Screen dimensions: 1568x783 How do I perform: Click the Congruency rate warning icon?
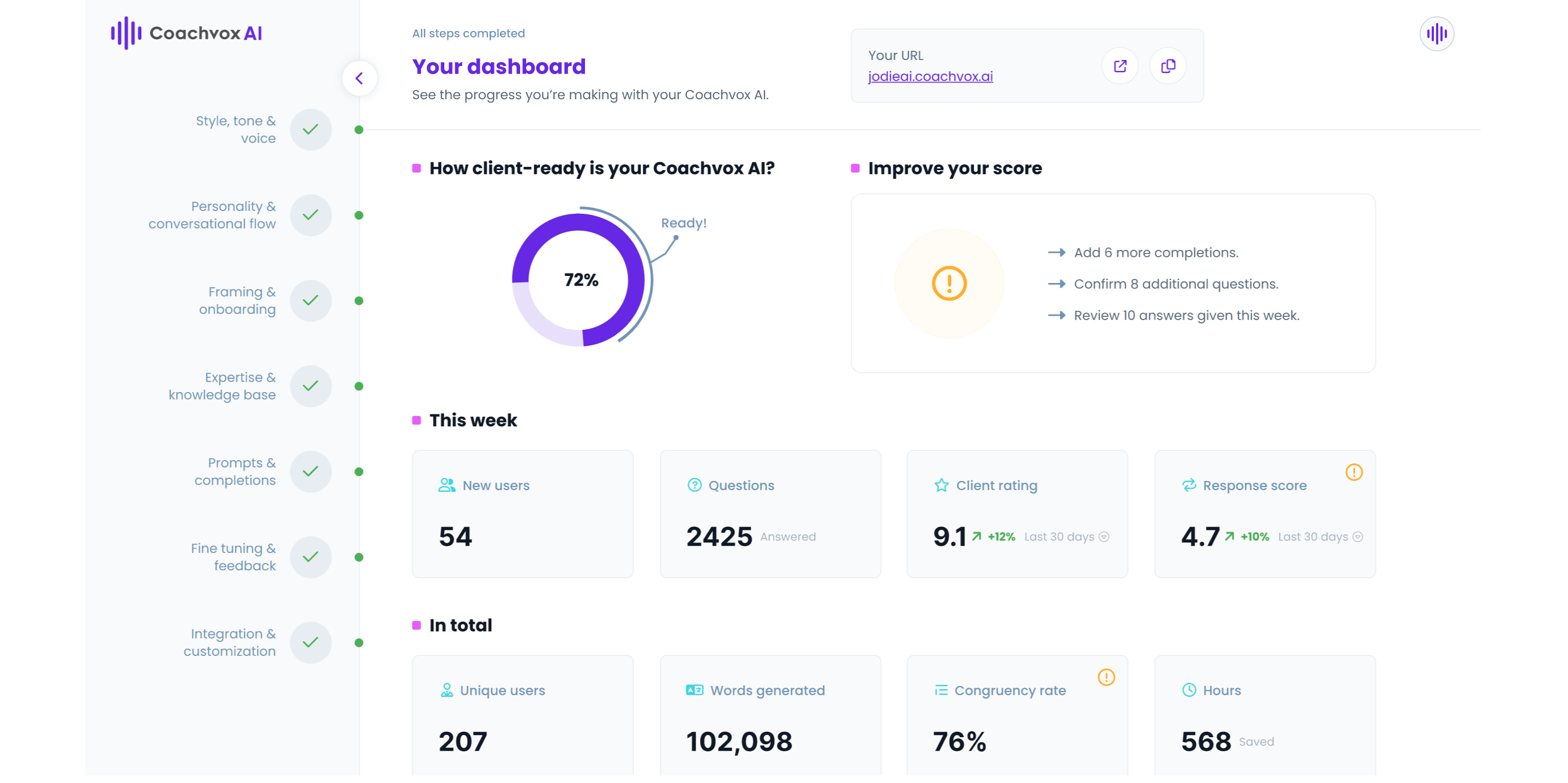tap(1106, 677)
